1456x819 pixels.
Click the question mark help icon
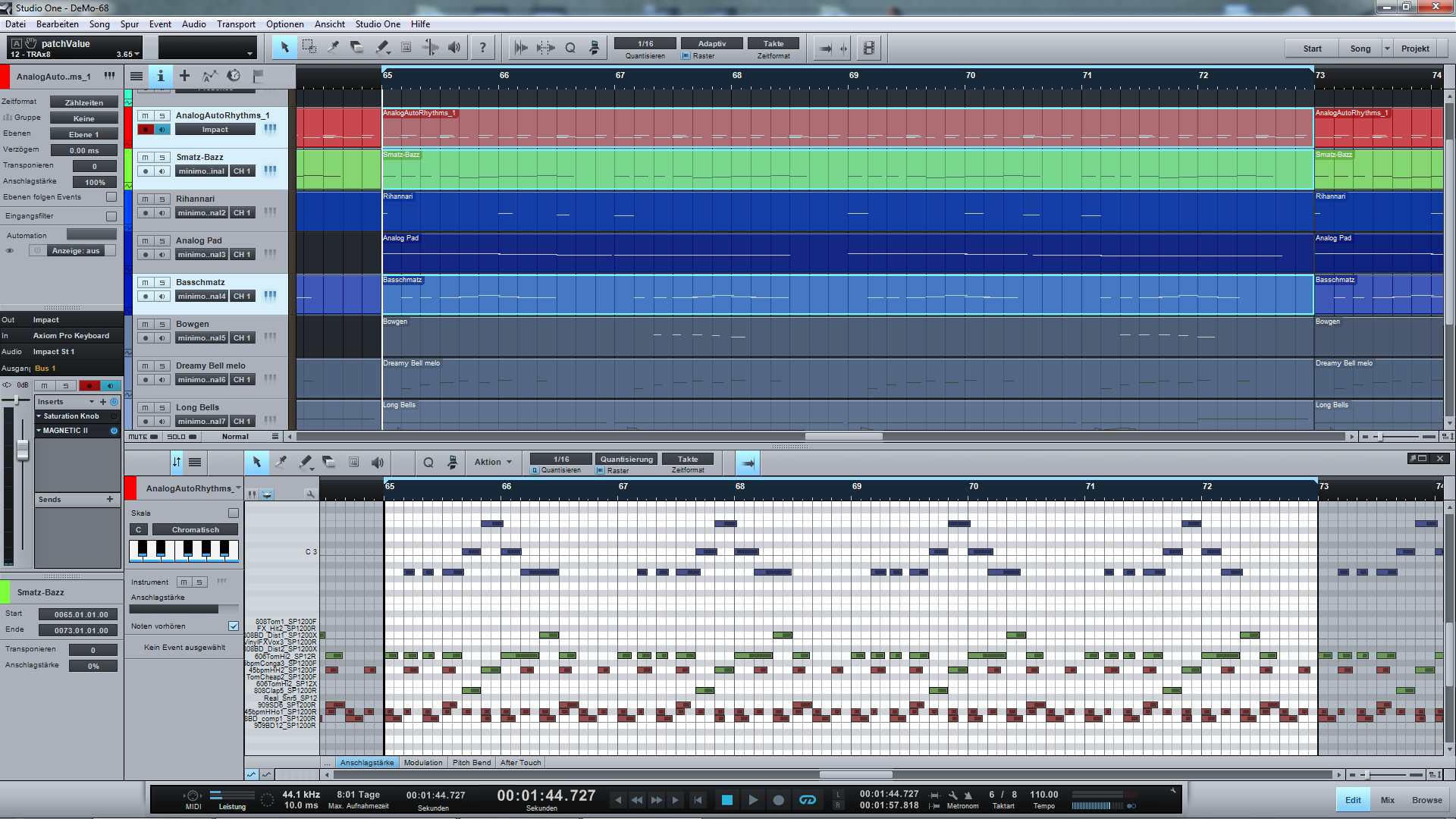click(x=482, y=48)
